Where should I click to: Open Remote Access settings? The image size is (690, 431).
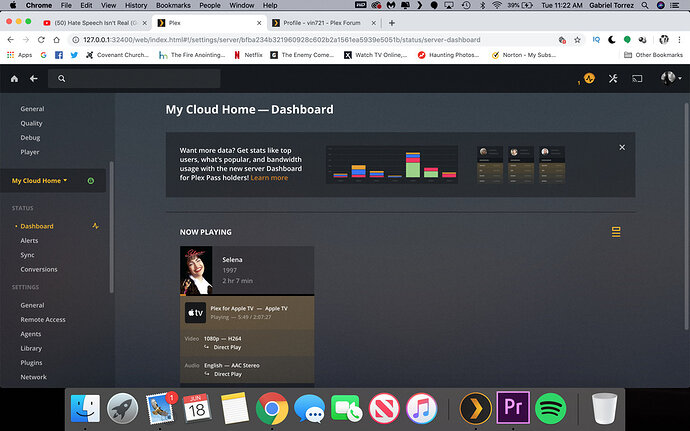click(x=43, y=320)
